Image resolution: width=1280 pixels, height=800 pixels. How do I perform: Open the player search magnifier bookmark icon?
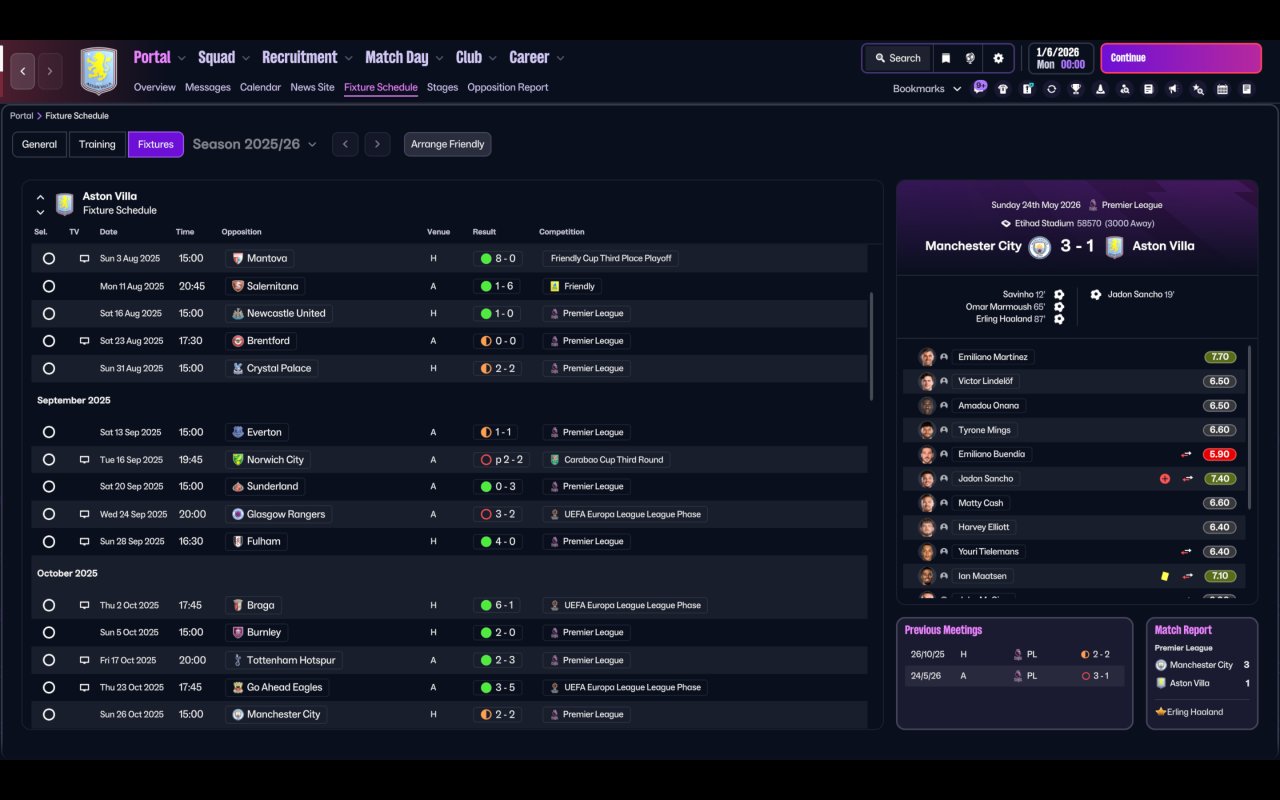point(1125,89)
